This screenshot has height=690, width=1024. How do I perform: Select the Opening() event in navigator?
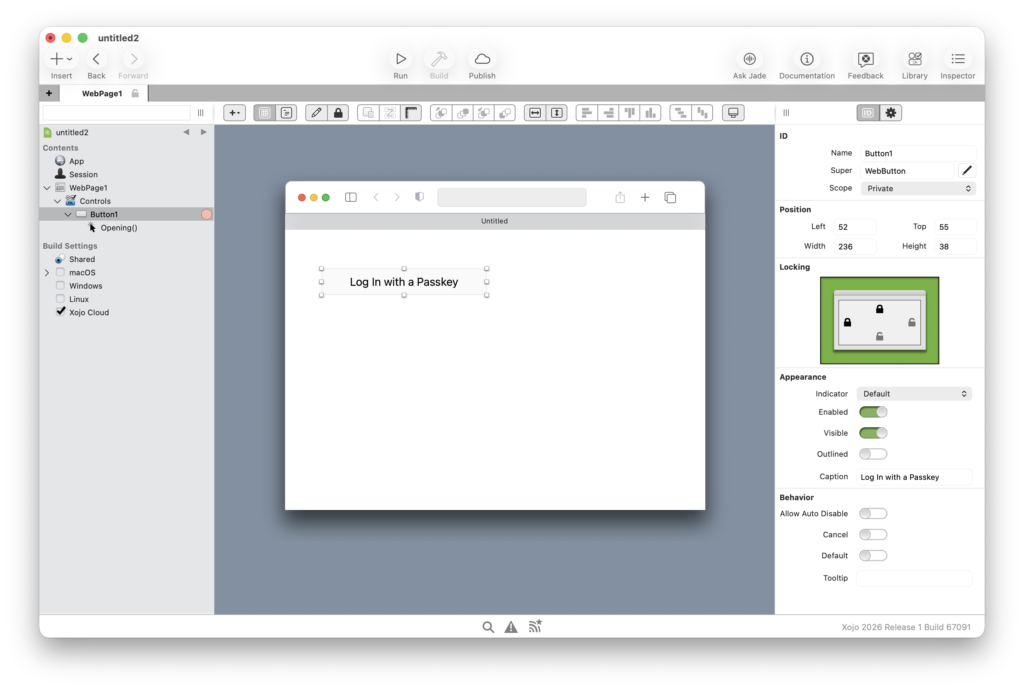point(119,228)
